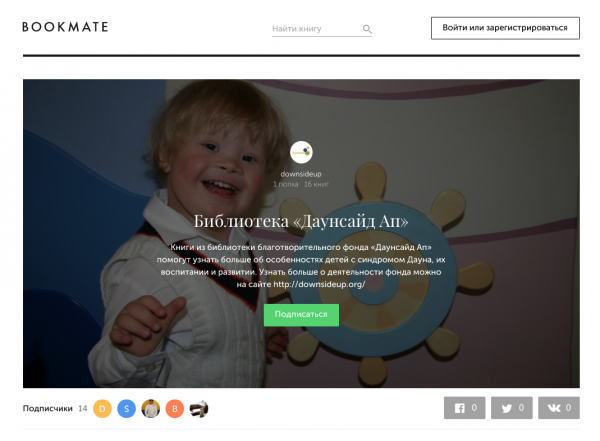
Task: Click the Bookmate logo
Action: point(65,27)
